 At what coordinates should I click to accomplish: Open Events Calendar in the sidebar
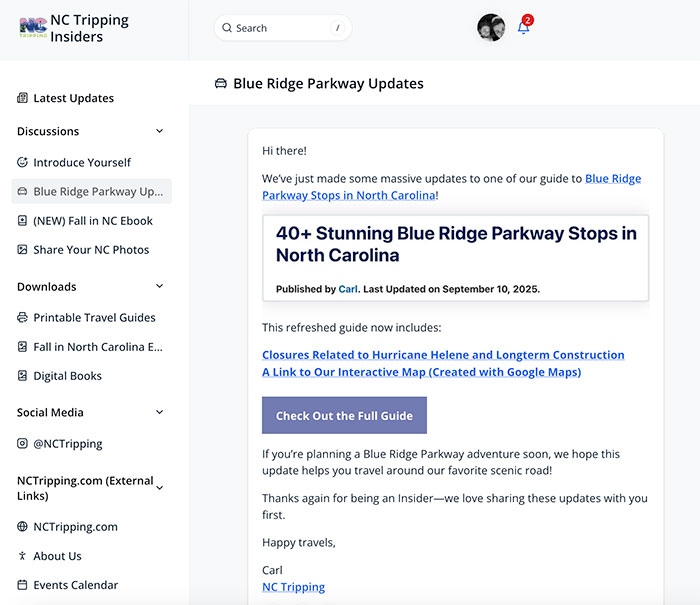coord(75,585)
